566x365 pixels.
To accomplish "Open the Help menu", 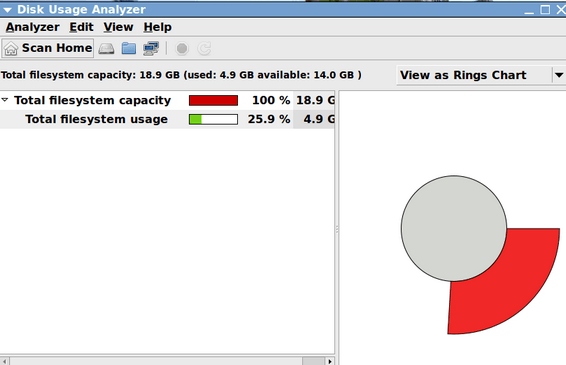I will click(157, 27).
